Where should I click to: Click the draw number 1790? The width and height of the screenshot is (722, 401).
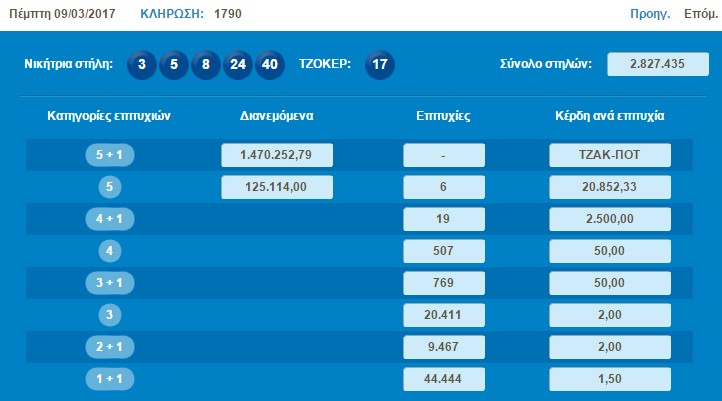tap(228, 14)
